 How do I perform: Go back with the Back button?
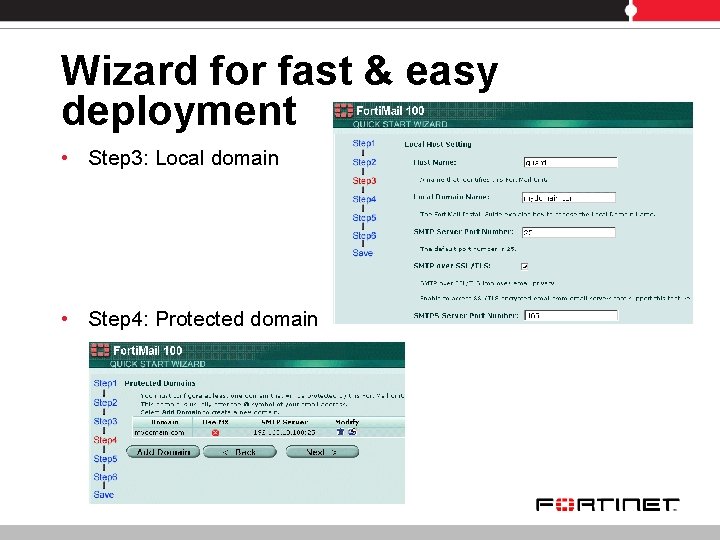pyautogui.click(x=240, y=452)
